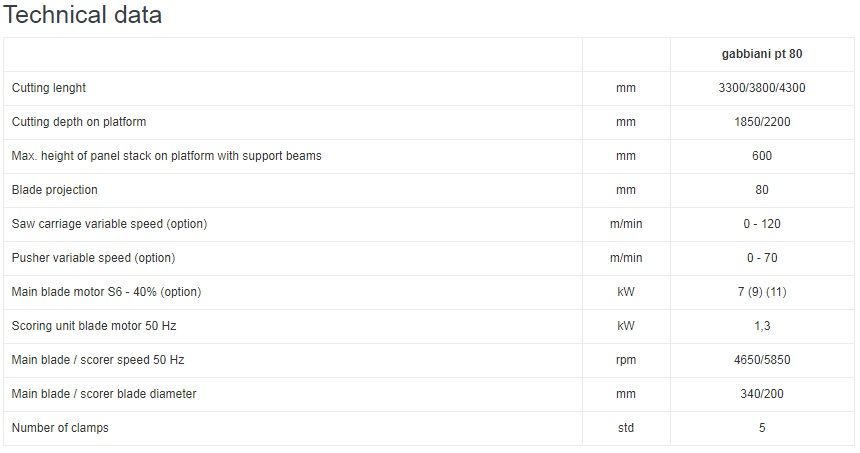Select the 340/200 diameter value
The height and width of the screenshot is (453, 860).
762,394
